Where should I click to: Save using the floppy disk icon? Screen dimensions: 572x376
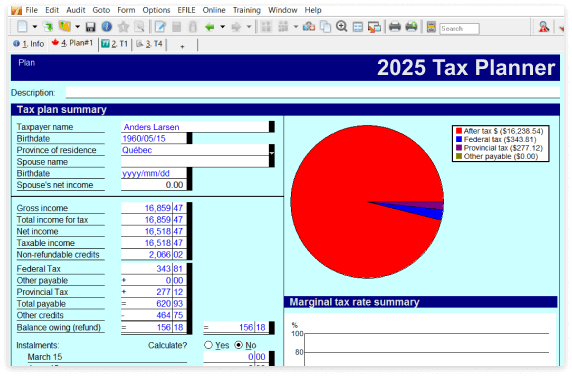(x=90, y=27)
